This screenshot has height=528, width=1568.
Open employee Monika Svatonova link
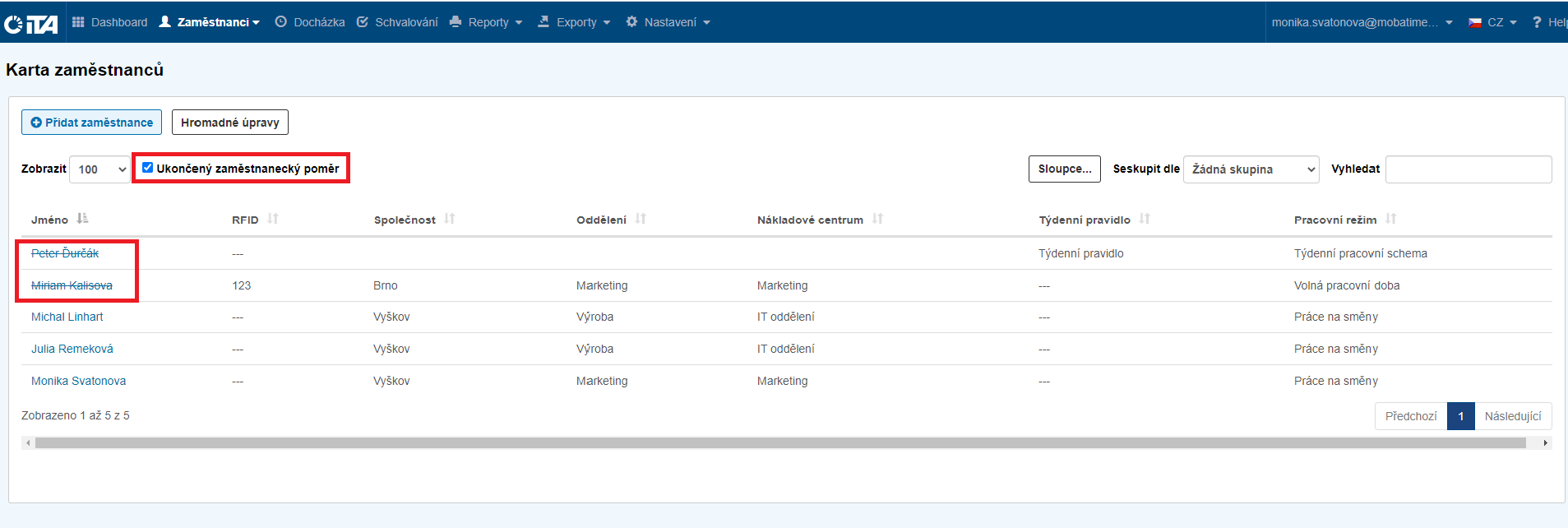click(x=79, y=381)
